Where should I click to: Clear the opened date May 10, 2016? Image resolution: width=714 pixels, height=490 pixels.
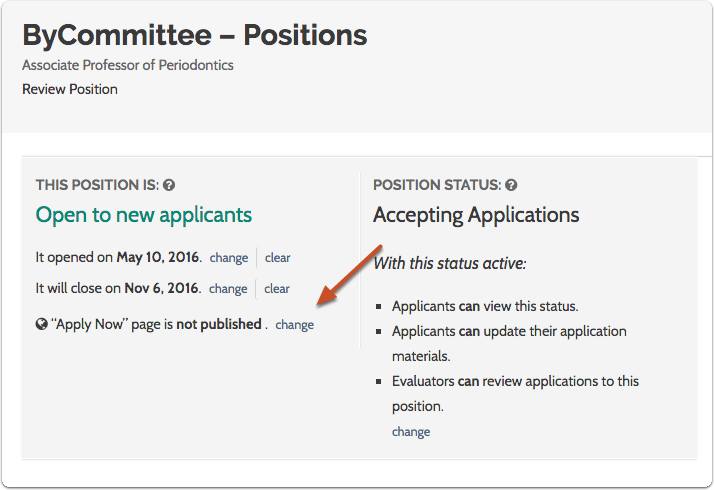click(277, 258)
